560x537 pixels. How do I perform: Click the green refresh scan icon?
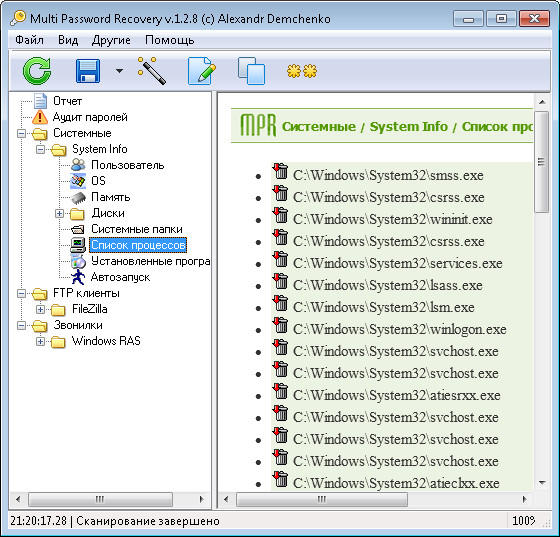coord(37,71)
